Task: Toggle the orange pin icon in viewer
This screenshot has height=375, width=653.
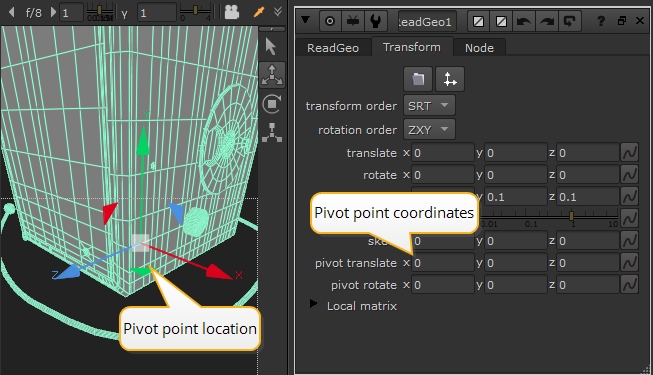Action: (259, 12)
